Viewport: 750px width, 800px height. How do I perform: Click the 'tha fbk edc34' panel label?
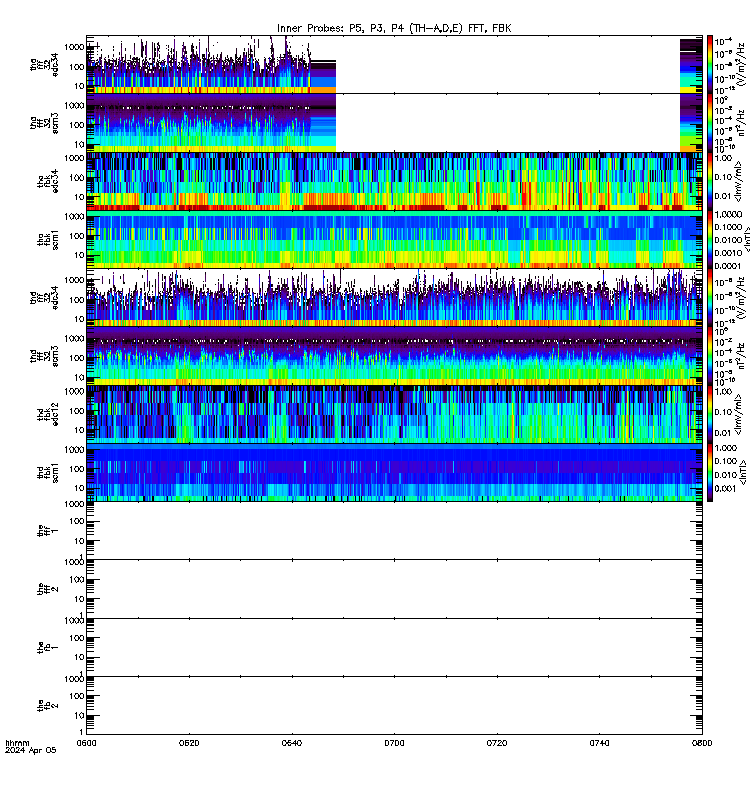point(48,182)
